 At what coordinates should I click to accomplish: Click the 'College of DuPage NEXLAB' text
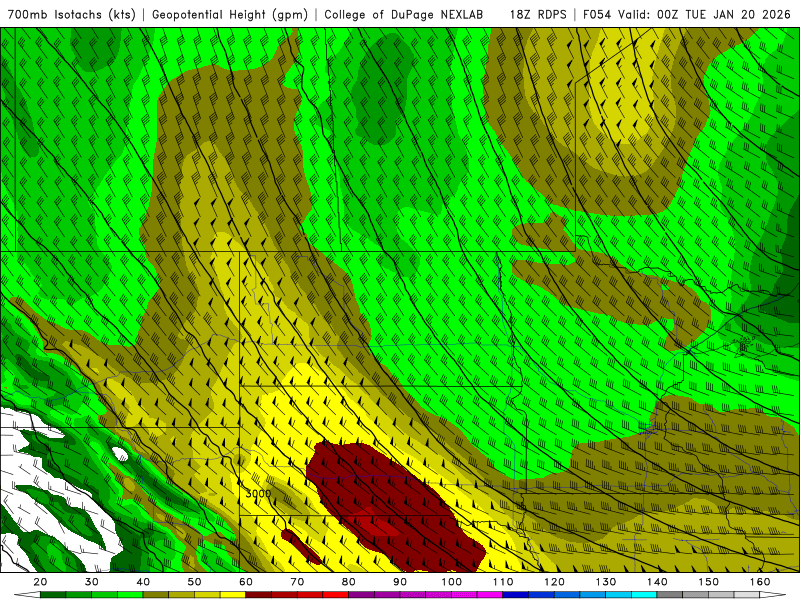[x=404, y=15]
